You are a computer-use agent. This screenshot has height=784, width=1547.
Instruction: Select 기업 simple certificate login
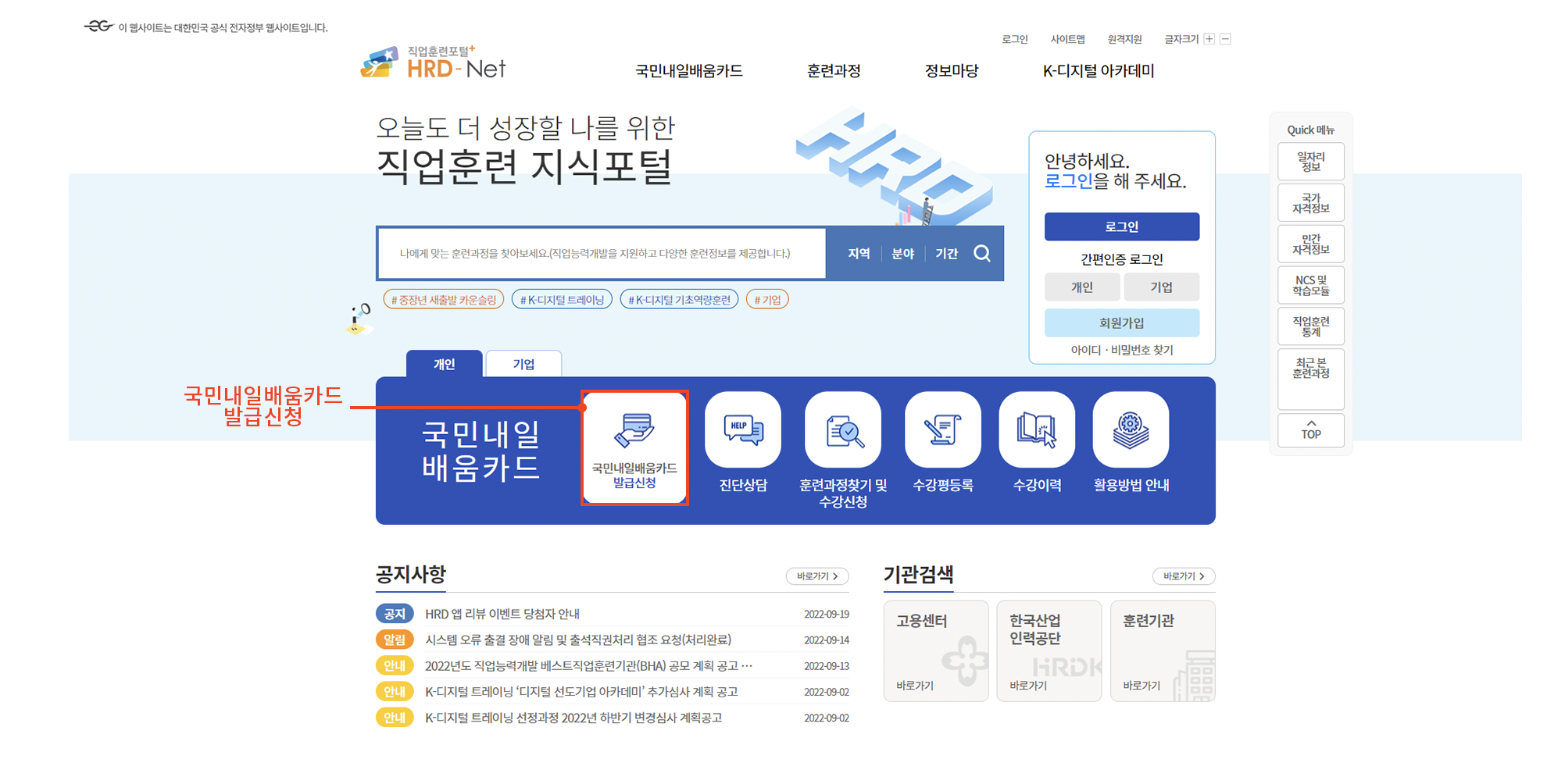tap(1162, 287)
